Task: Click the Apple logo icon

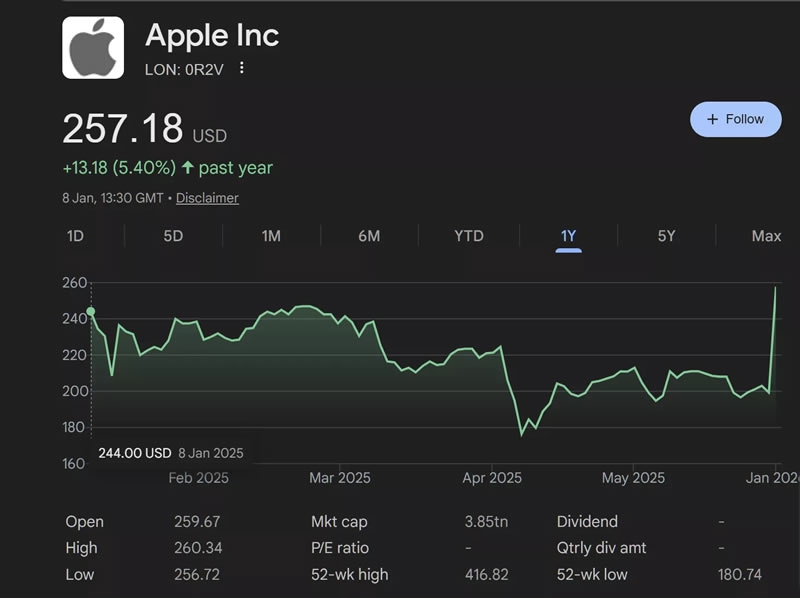Action: point(91,47)
